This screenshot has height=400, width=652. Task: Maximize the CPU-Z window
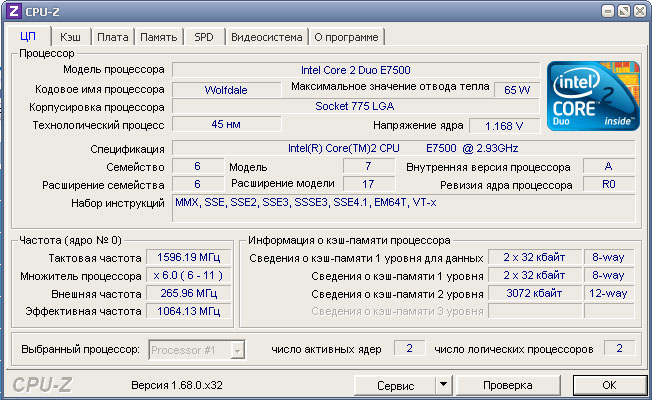point(624,11)
